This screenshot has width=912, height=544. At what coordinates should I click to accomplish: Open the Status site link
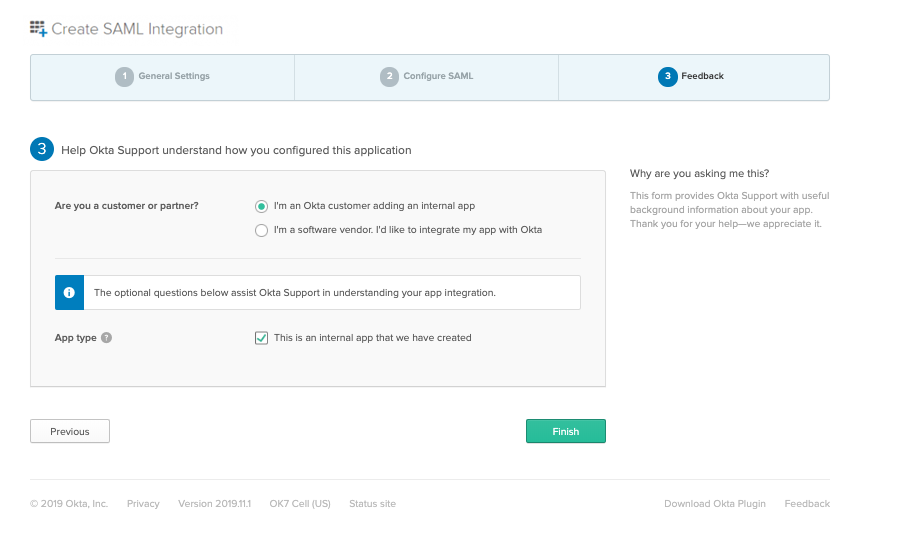[x=372, y=504]
